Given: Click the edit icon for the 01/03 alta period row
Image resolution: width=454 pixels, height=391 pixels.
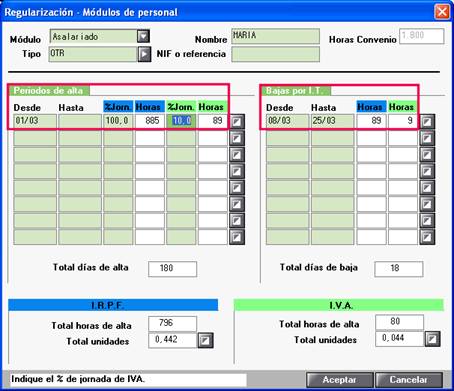Looking at the screenshot, I should (237, 121).
